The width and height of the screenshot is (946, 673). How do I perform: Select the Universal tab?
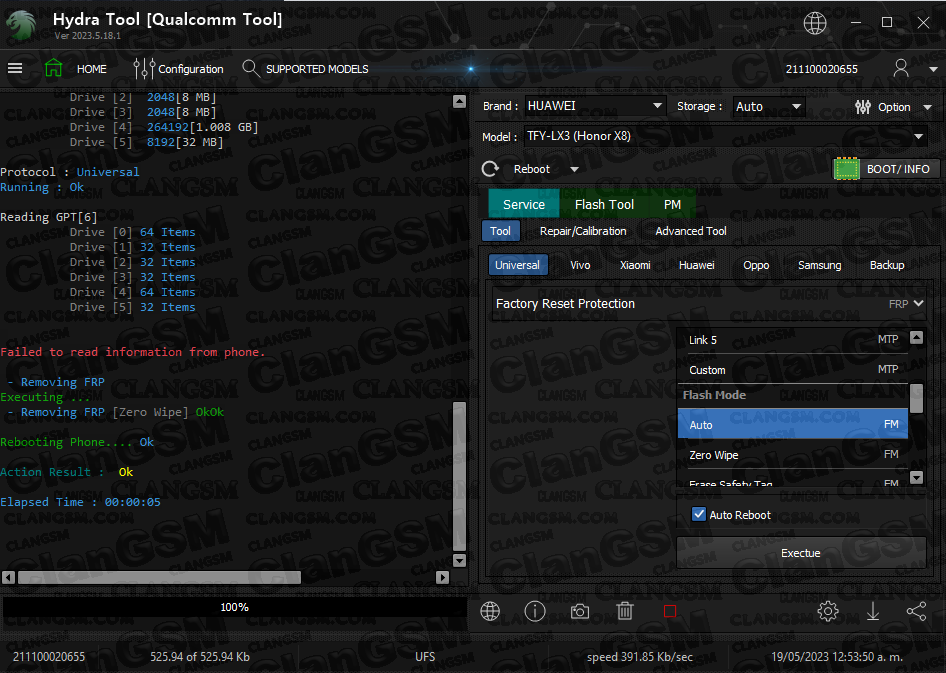(x=518, y=265)
